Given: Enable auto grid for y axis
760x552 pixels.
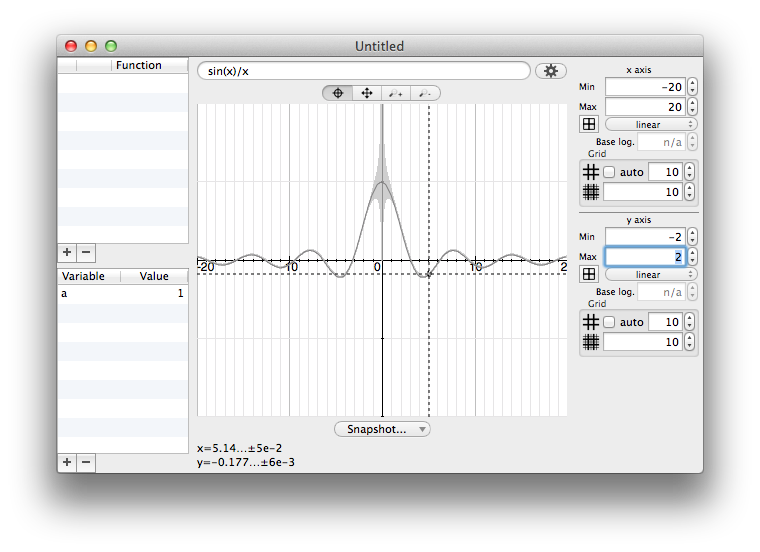Looking at the screenshot, I should click(609, 322).
